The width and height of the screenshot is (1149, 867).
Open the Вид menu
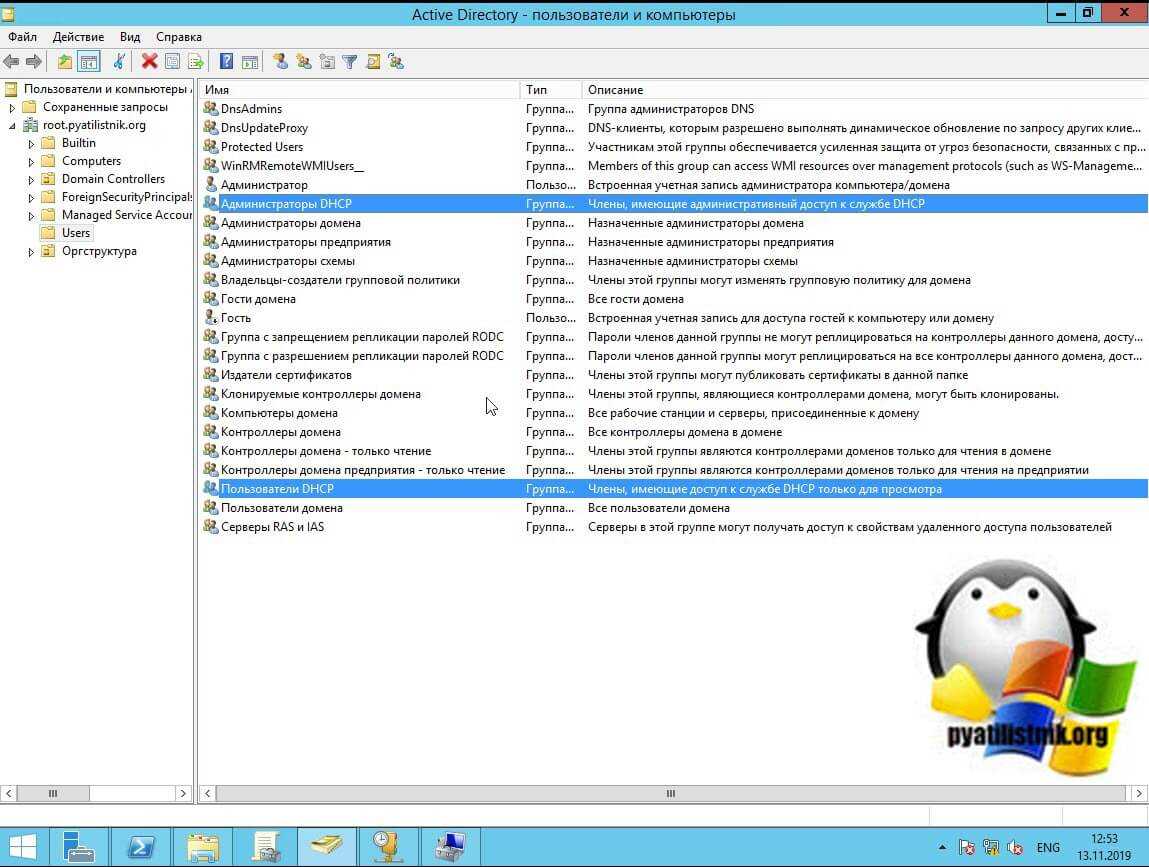130,37
